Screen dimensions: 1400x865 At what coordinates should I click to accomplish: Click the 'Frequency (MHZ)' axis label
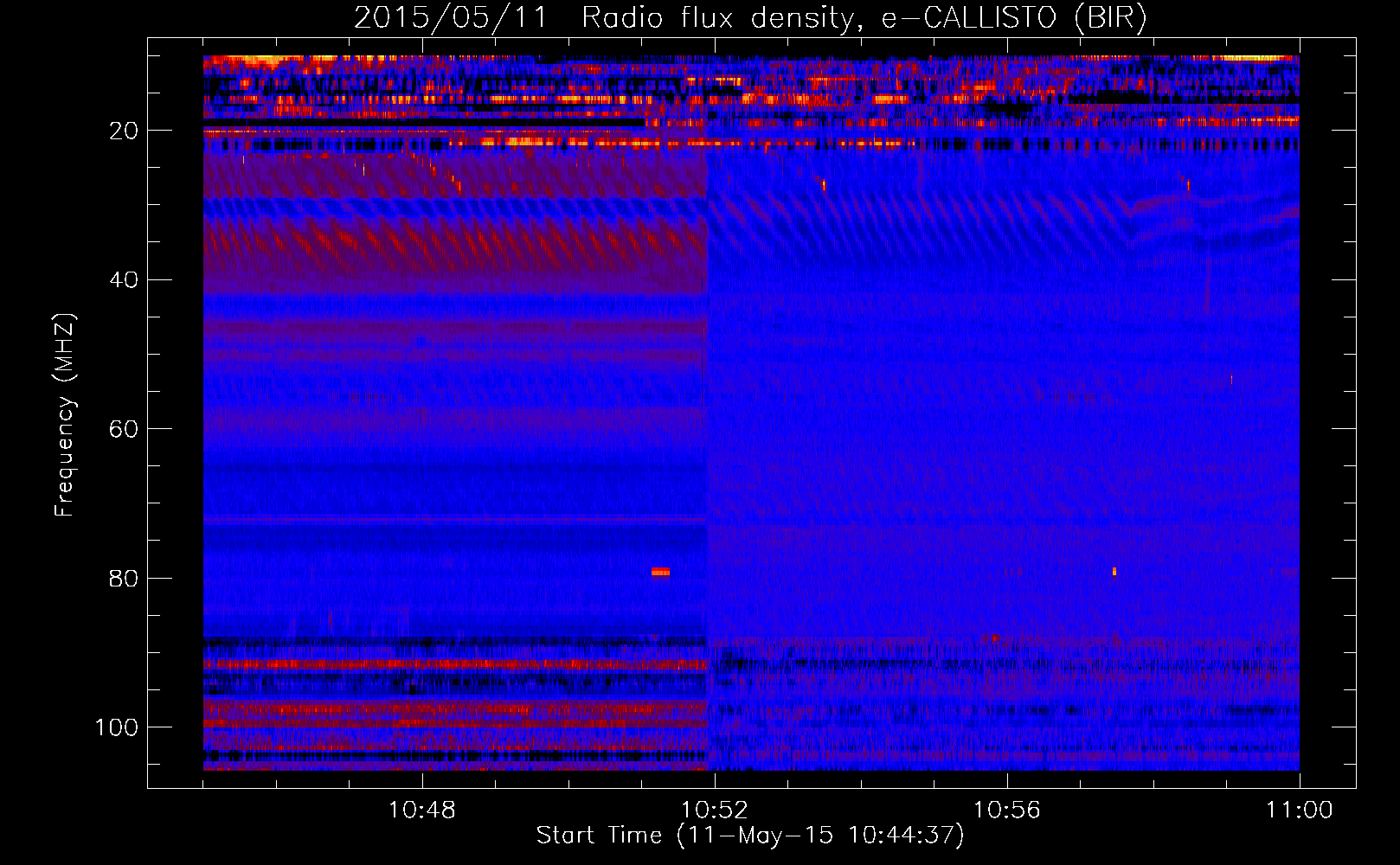click(65, 415)
